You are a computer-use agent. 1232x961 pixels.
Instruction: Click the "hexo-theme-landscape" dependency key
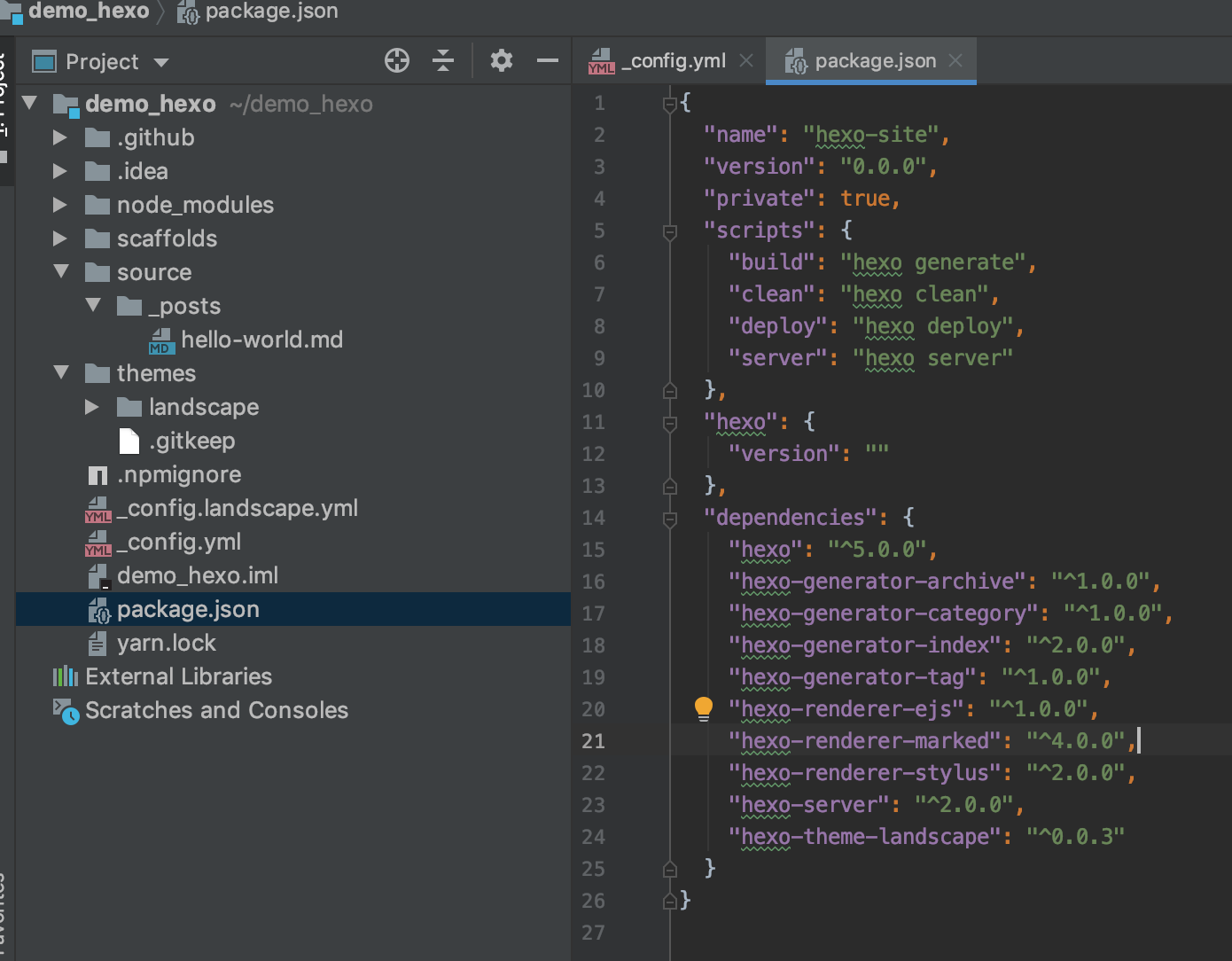click(864, 837)
